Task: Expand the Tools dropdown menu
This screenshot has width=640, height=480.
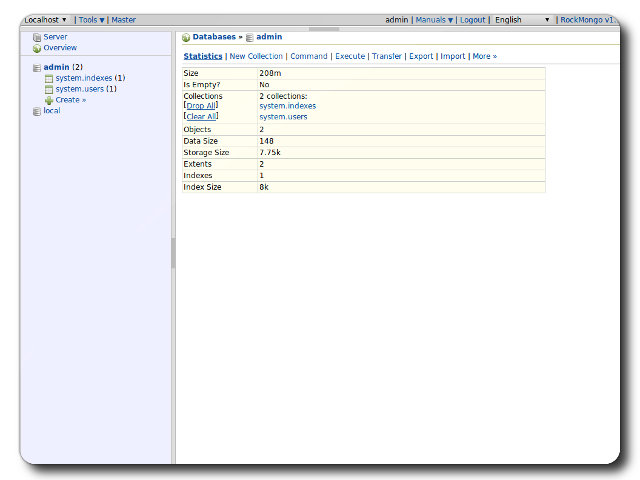Action: [91, 20]
